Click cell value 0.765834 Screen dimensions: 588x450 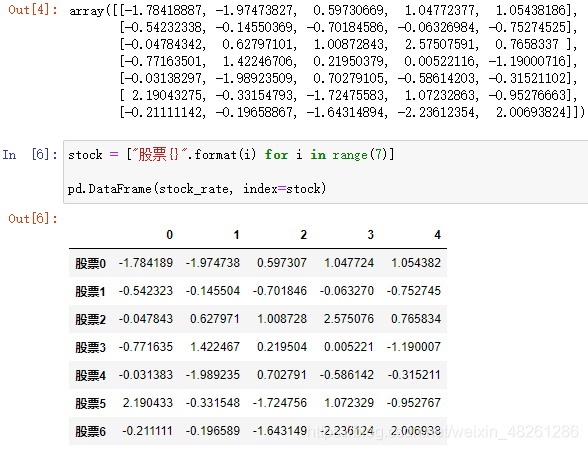pyautogui.click(x=416, y=319)
